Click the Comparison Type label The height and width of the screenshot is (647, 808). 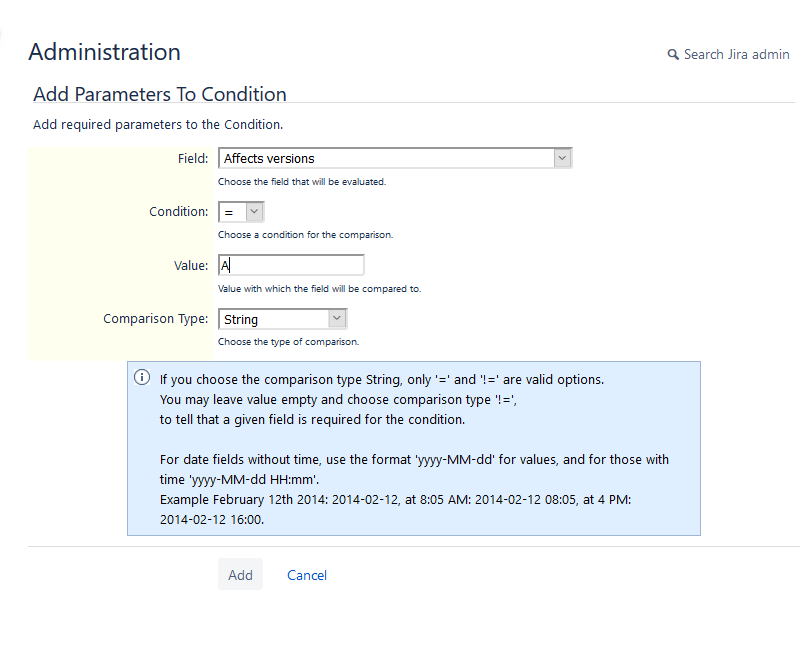click(156, 319)
